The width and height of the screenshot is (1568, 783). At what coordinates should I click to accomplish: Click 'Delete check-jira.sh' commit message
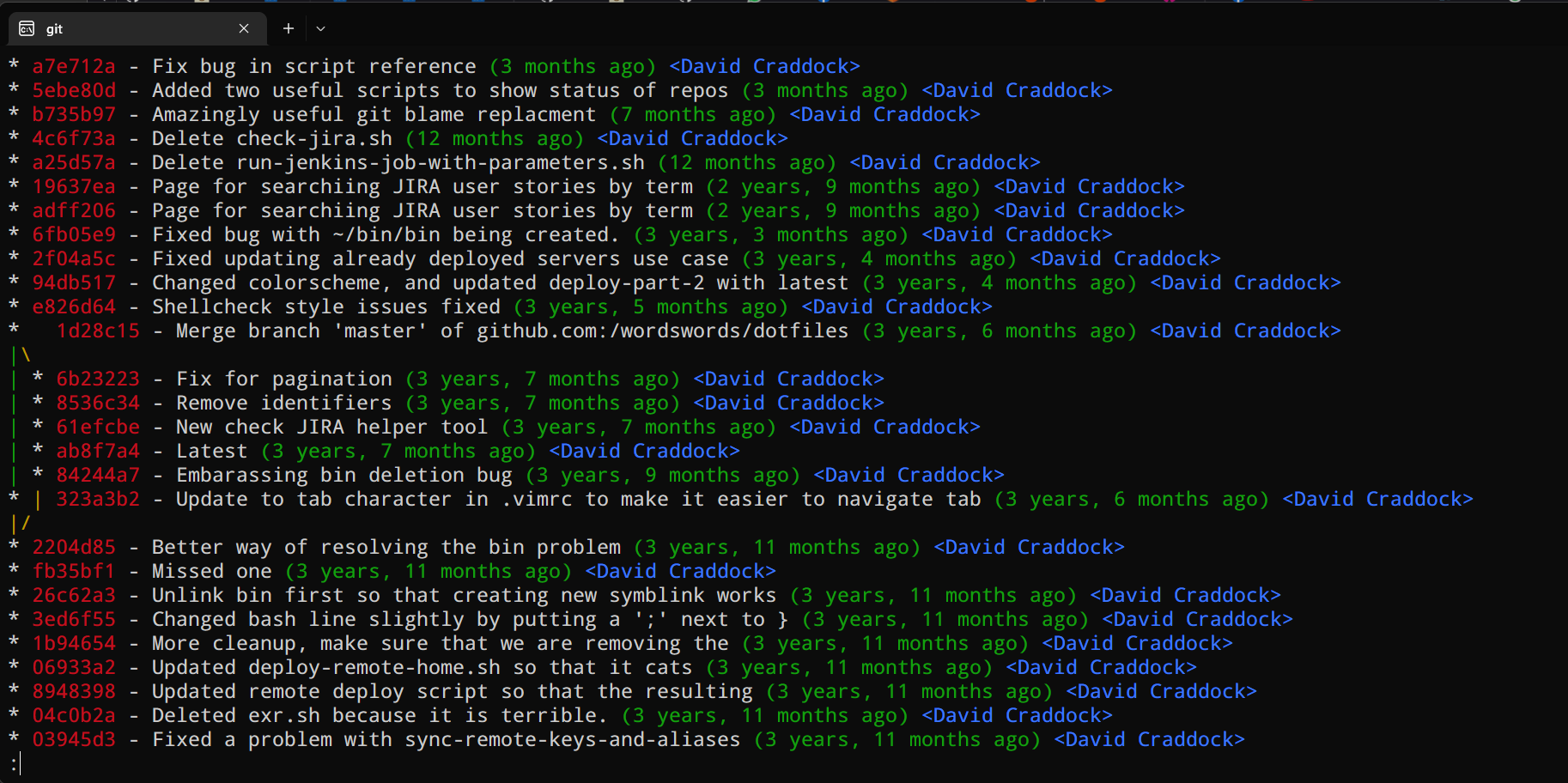272,138
